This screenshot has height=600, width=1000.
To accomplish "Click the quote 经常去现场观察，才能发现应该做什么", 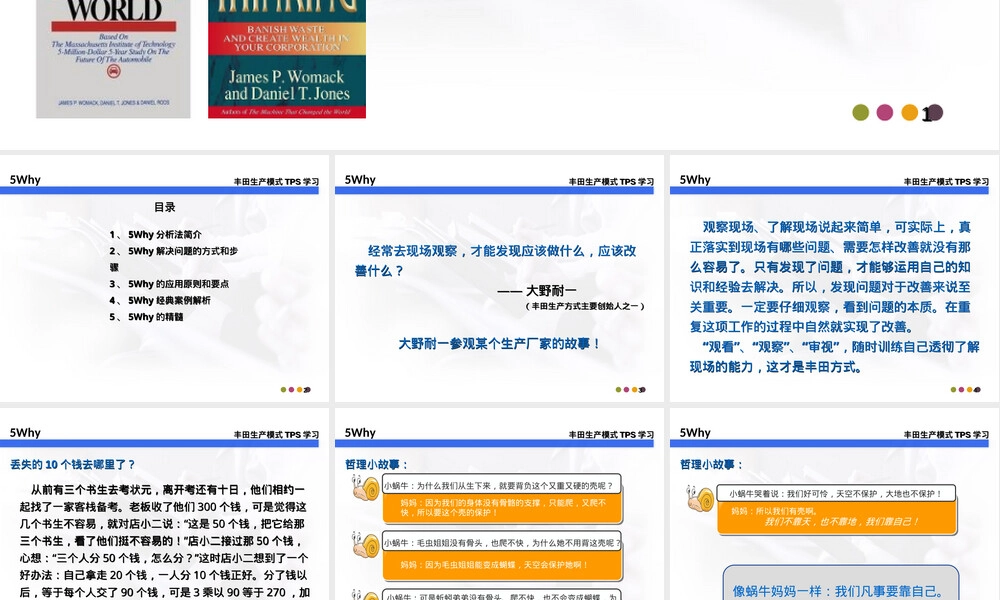I will pyautogui.click(x=496, y=261).
